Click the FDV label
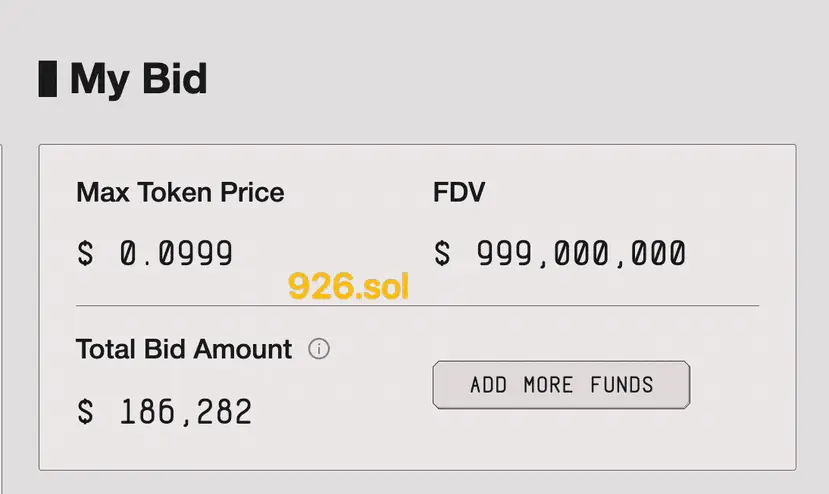Viewport: 829px width, 494px height. (x=459, y=193)
